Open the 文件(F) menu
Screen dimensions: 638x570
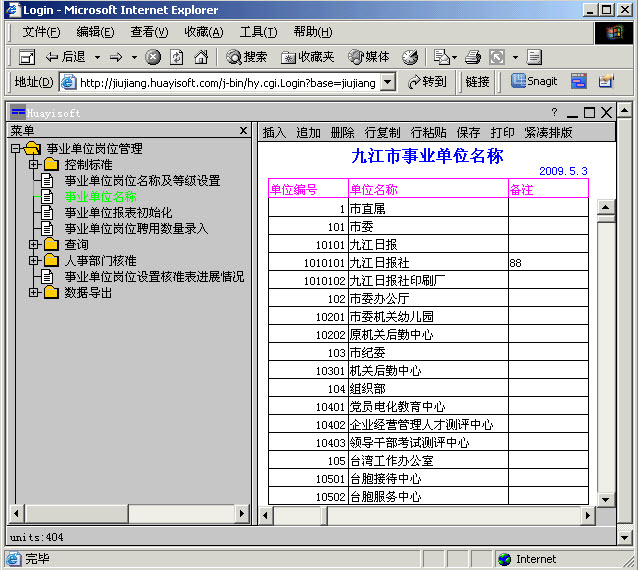point(41,32)
